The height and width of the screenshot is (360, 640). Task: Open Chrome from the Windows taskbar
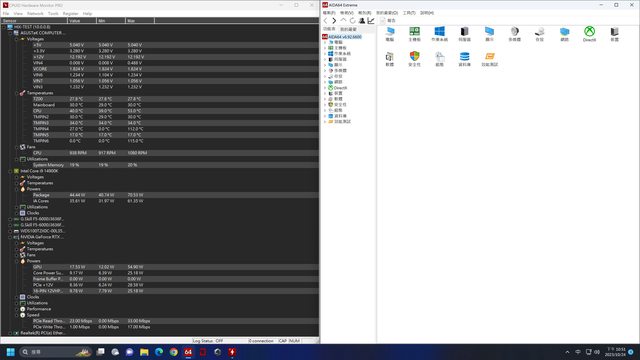tap(173, 352)
